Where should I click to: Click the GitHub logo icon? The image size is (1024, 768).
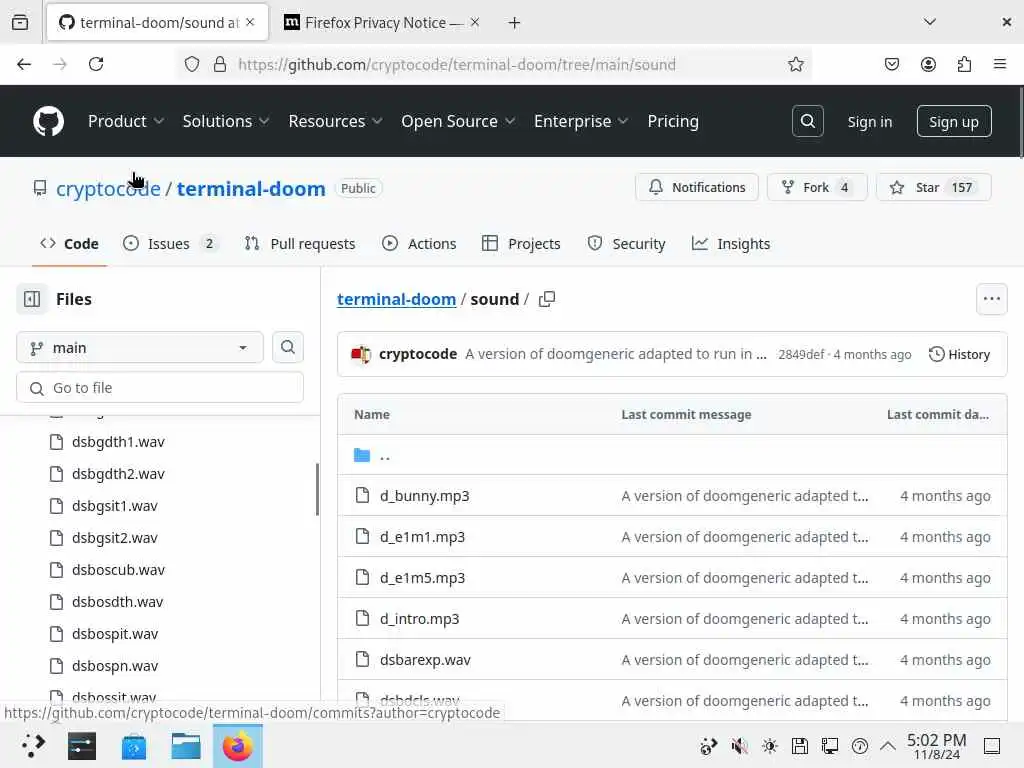(x=48, y=121)
